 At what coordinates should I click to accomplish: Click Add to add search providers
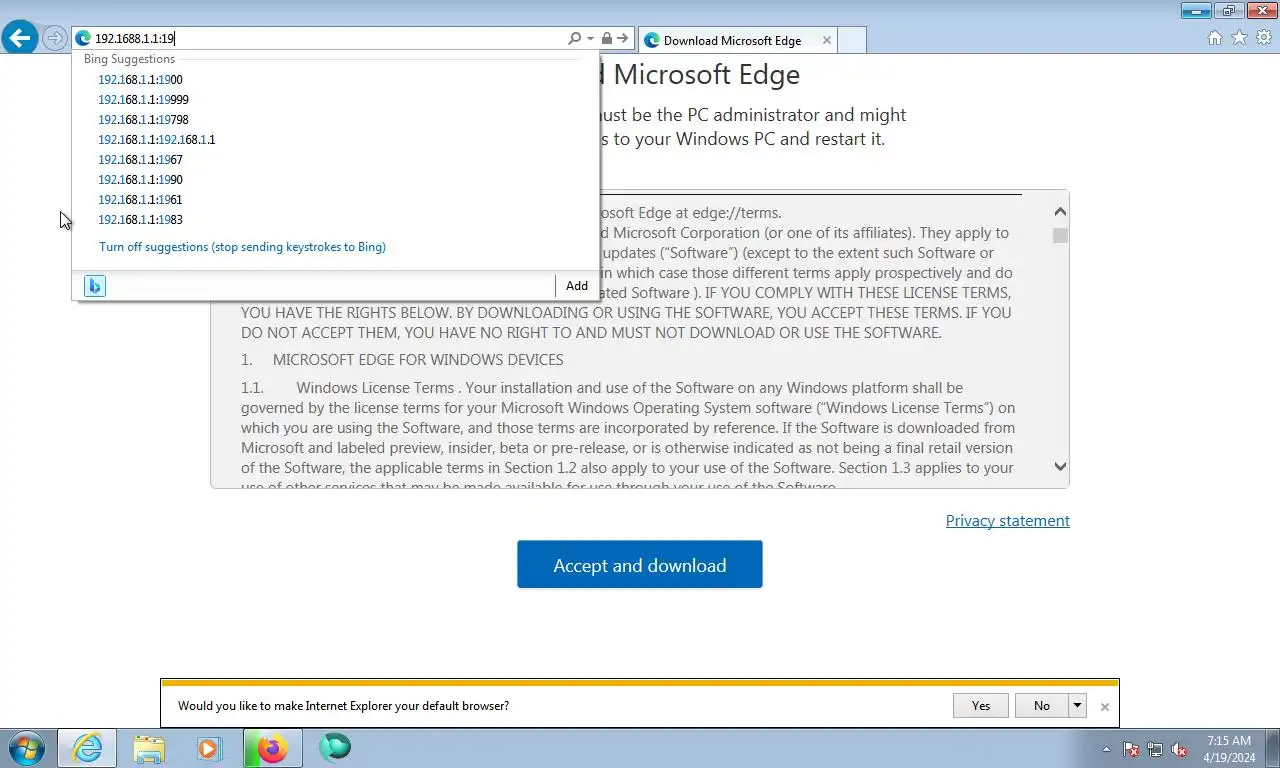pos(577,286)
